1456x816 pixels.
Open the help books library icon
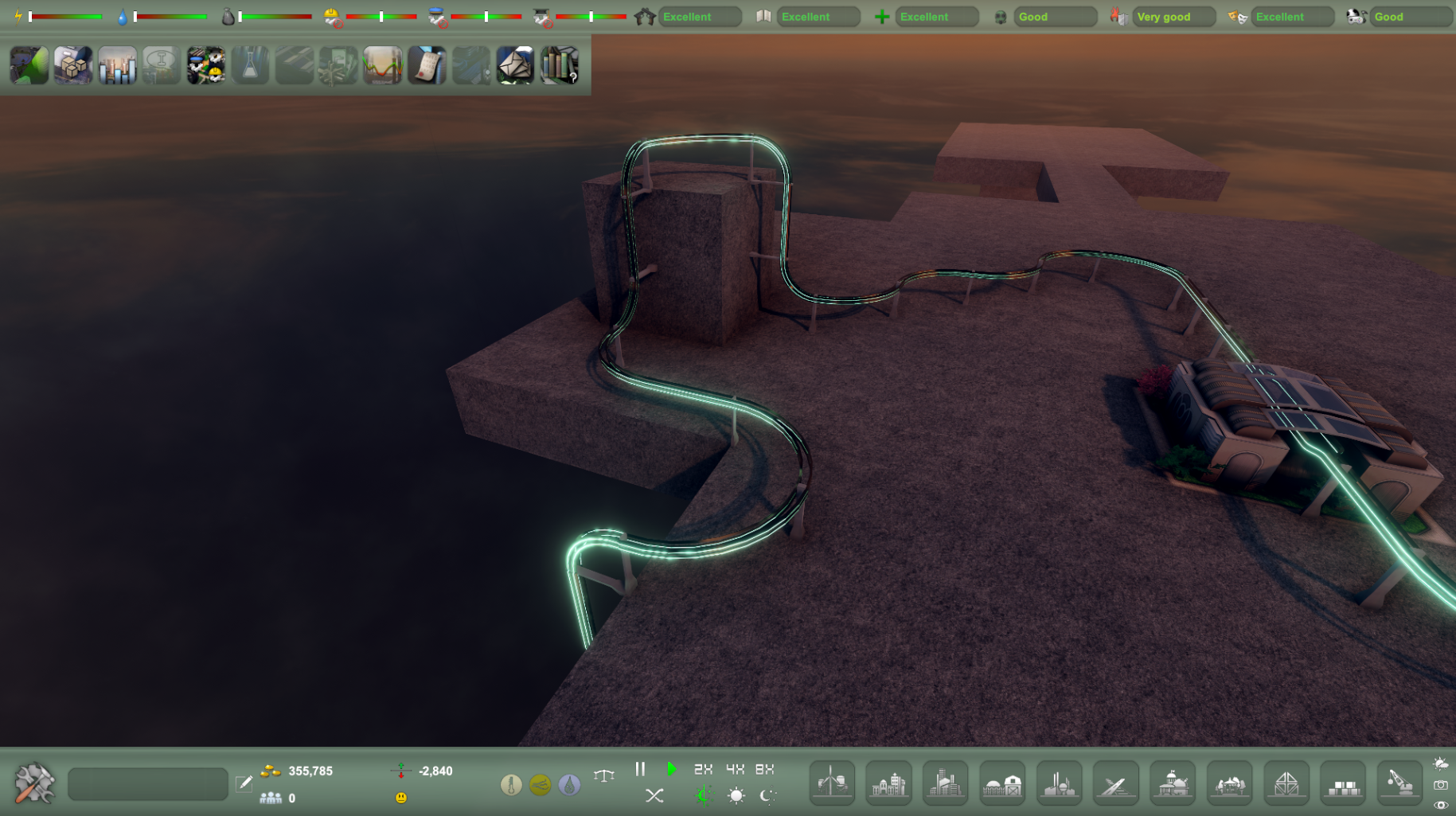click(560, 65)
